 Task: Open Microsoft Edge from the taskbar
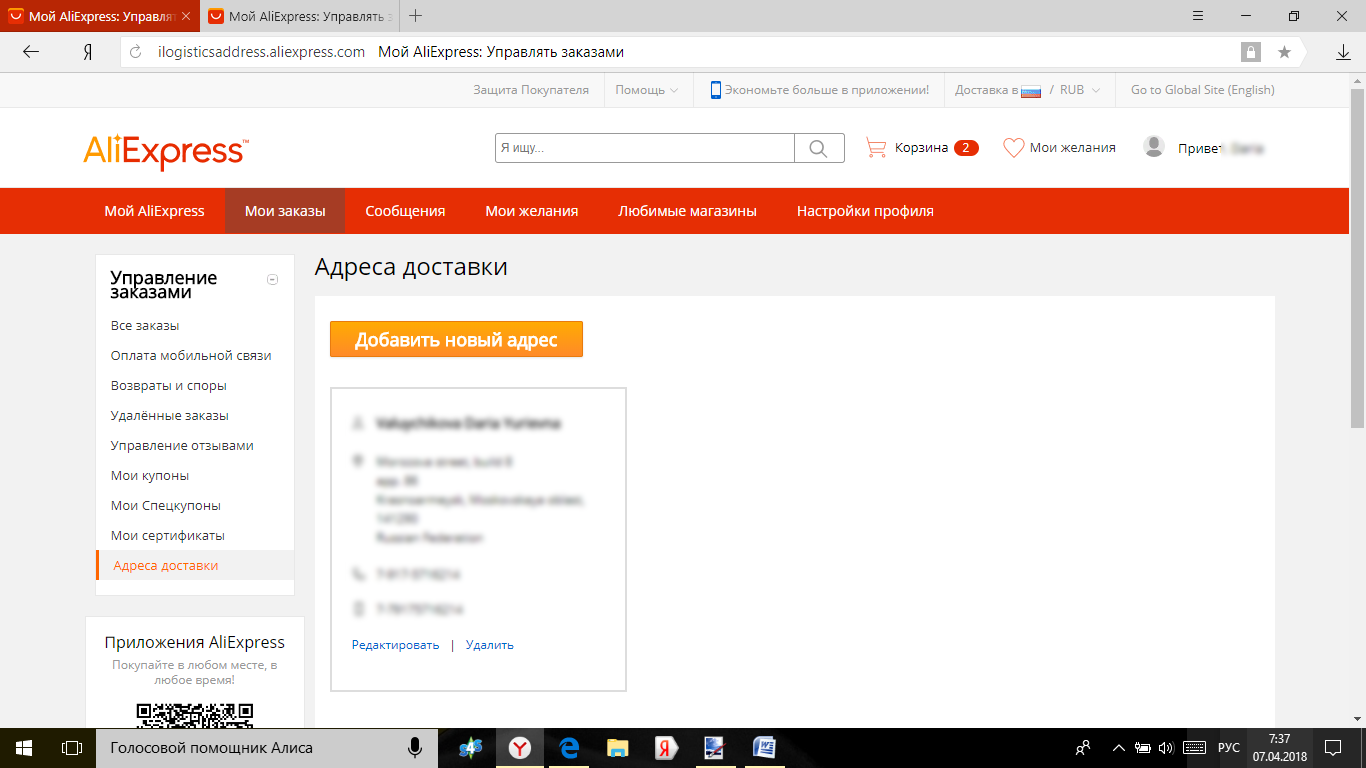coord(570,747)
